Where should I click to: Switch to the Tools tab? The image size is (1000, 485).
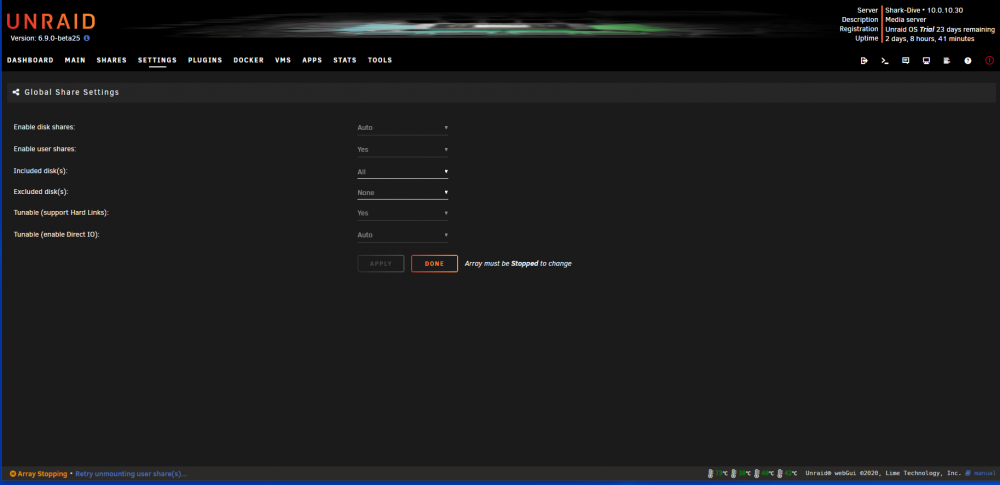[380, 60]
